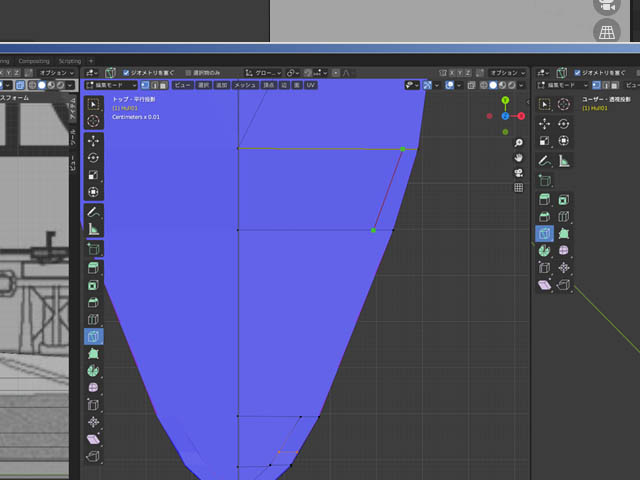Select the Box Select tool in the top-view viewport
The height and width of the screenshot is (480, 640).
point(93,104)
